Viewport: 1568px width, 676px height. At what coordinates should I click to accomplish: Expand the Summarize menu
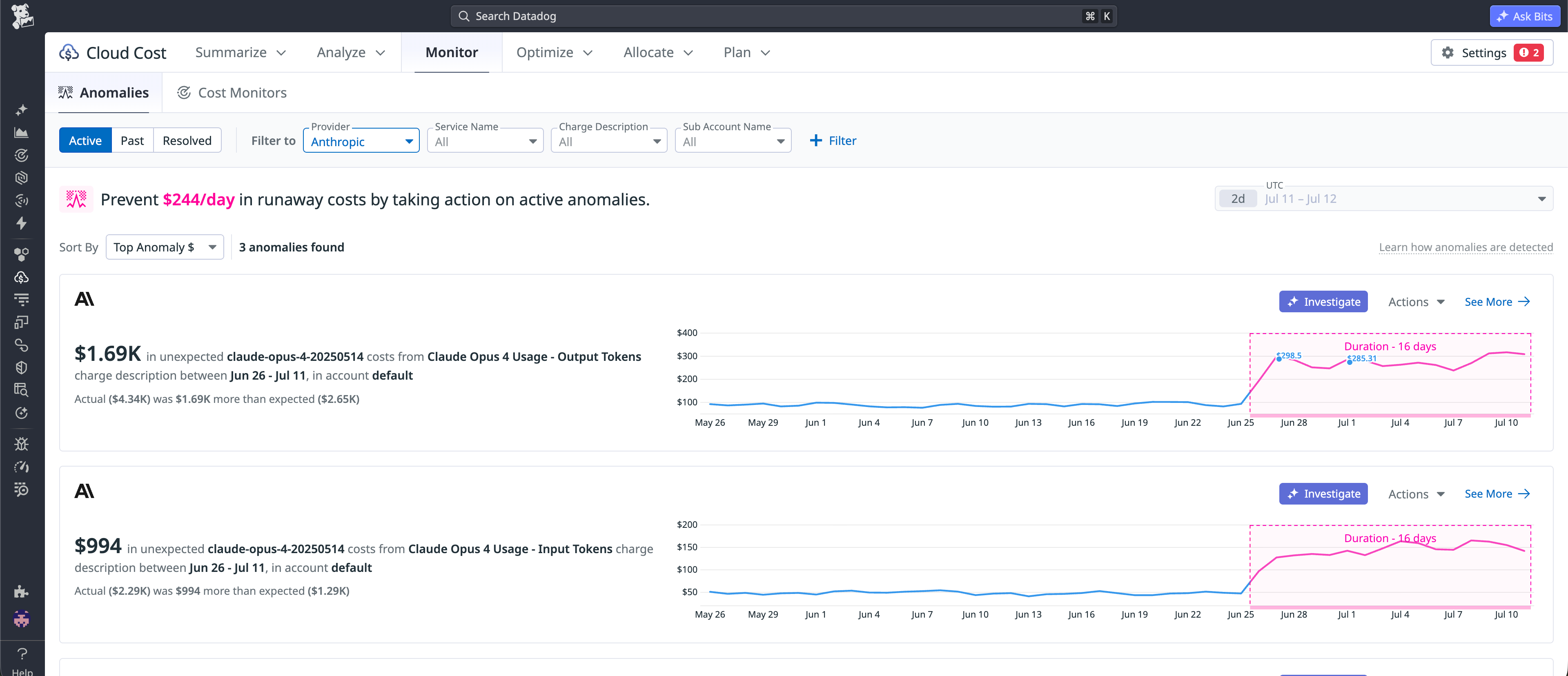tap(241, 52)
